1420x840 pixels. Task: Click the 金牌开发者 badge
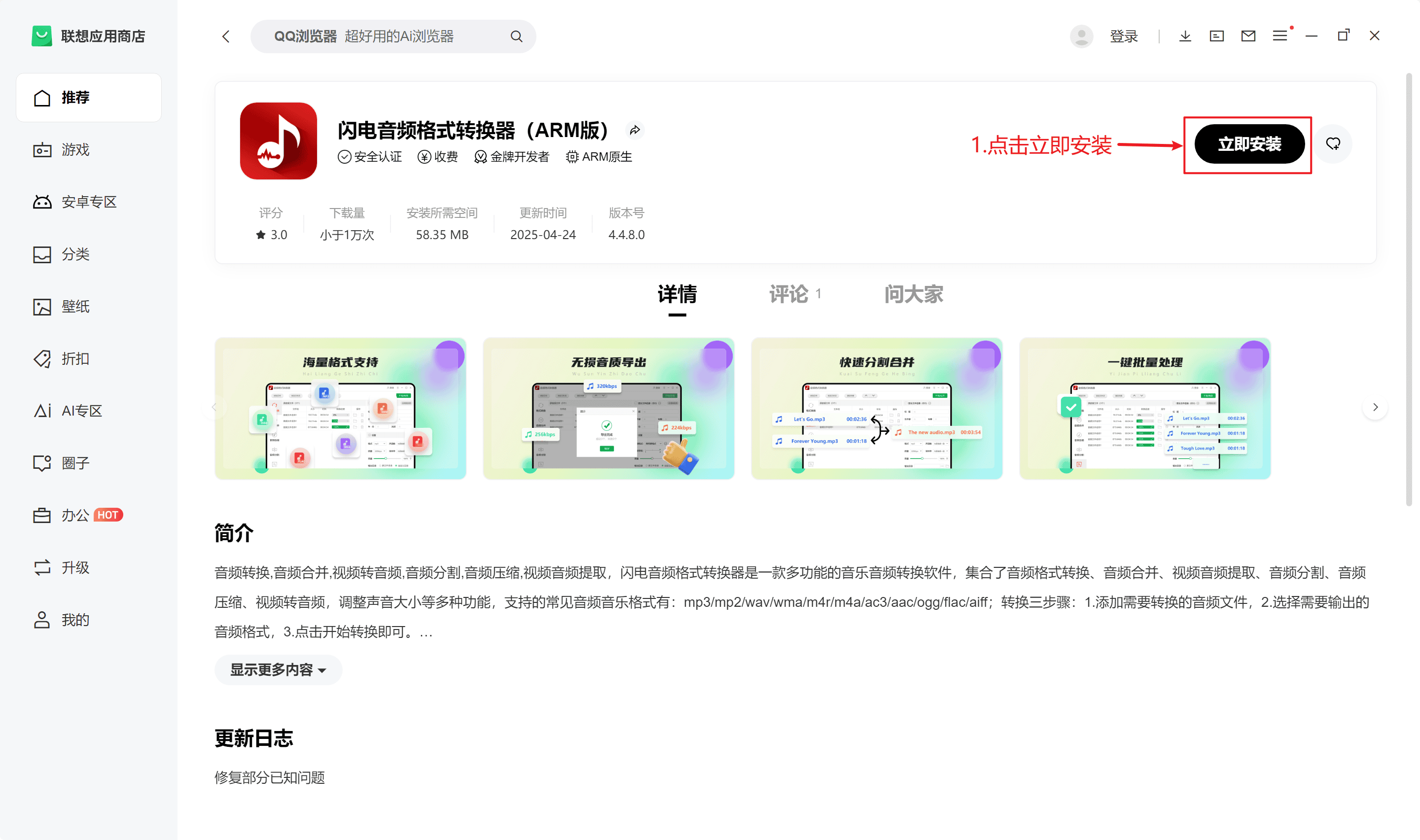[x=512, y=157]
